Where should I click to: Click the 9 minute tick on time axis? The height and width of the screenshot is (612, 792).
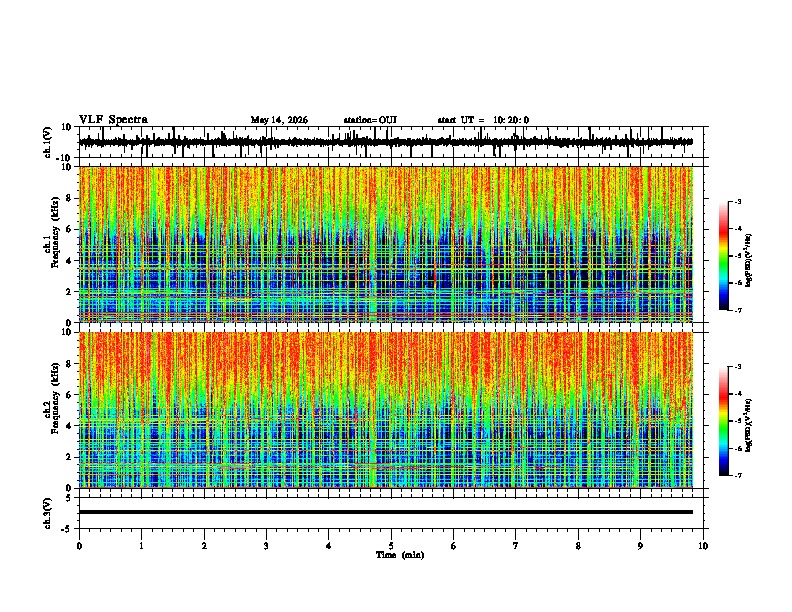coord(640,546)
